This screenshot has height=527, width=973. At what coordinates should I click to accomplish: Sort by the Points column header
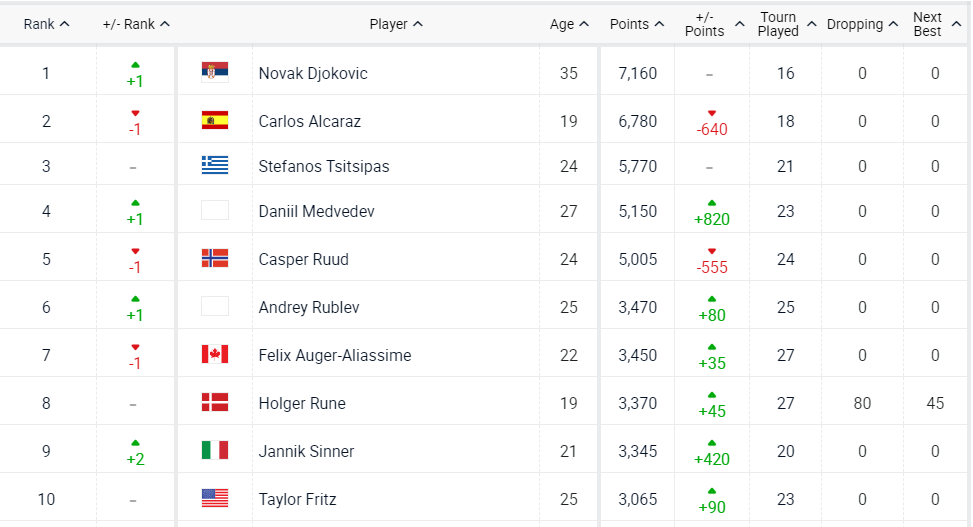[636, 24]
